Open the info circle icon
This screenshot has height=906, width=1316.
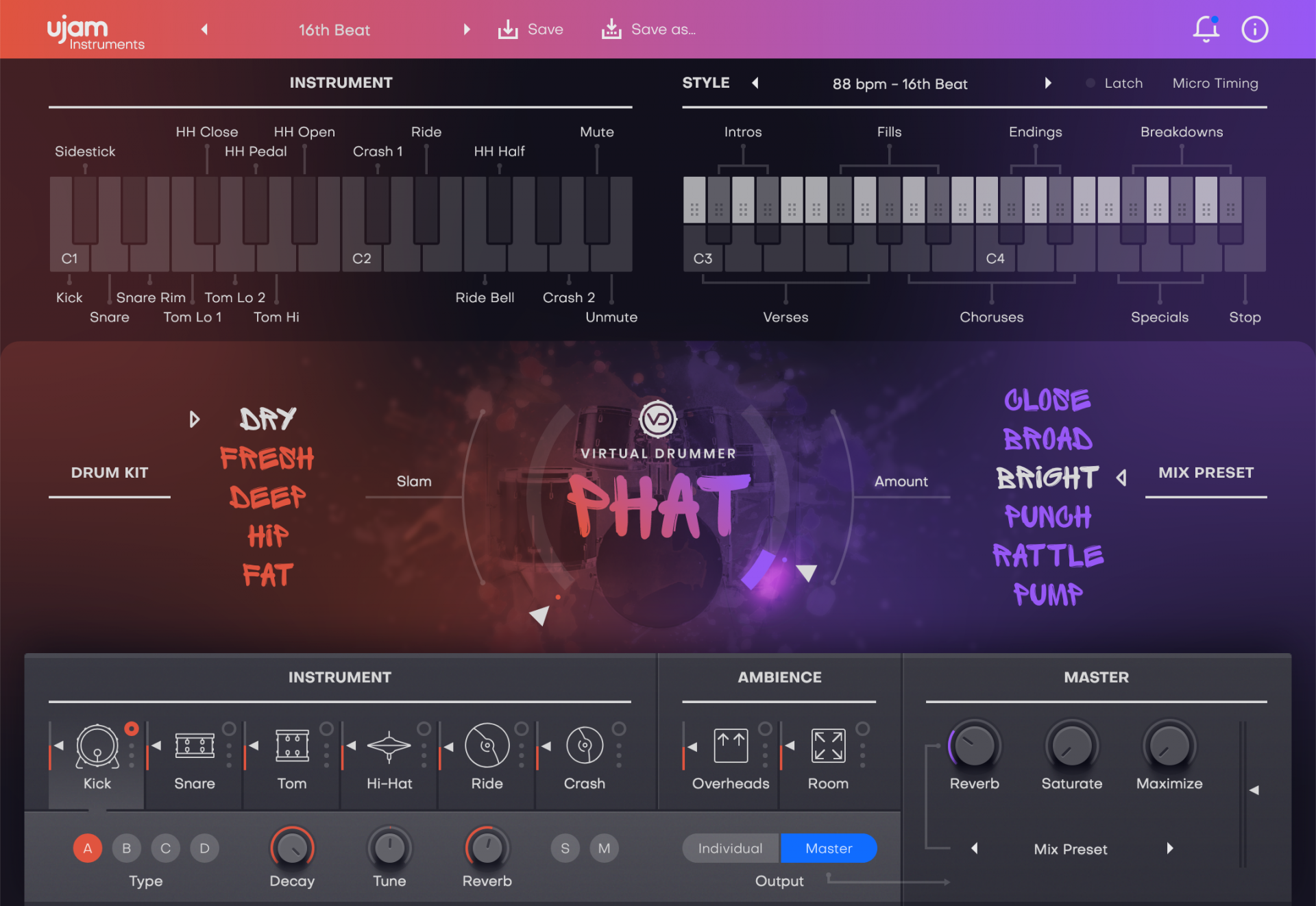tap(1255, 29)
